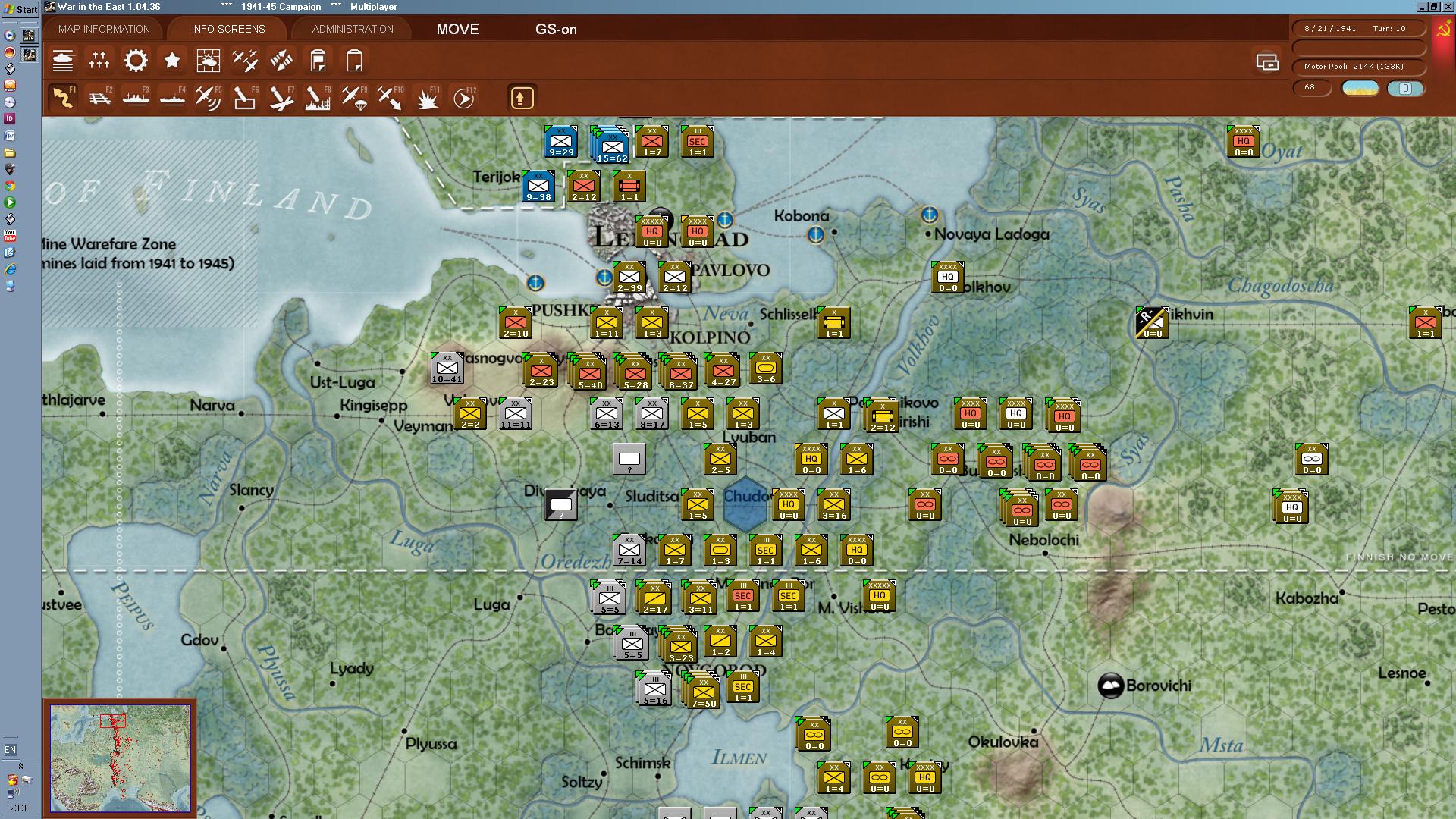Image resolution: width=1456 pixels, height=819 pixels.
Task: Click the window switch icon near date panel
Action: click(1267, 62)
